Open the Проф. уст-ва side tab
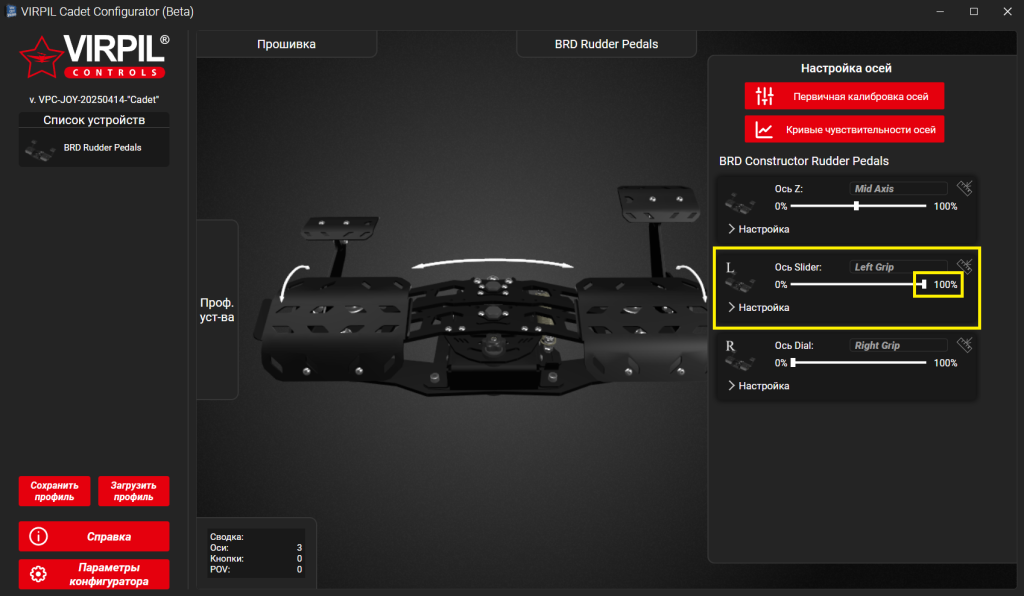Viewport: 1024px width, 596px height. (217, 310)
